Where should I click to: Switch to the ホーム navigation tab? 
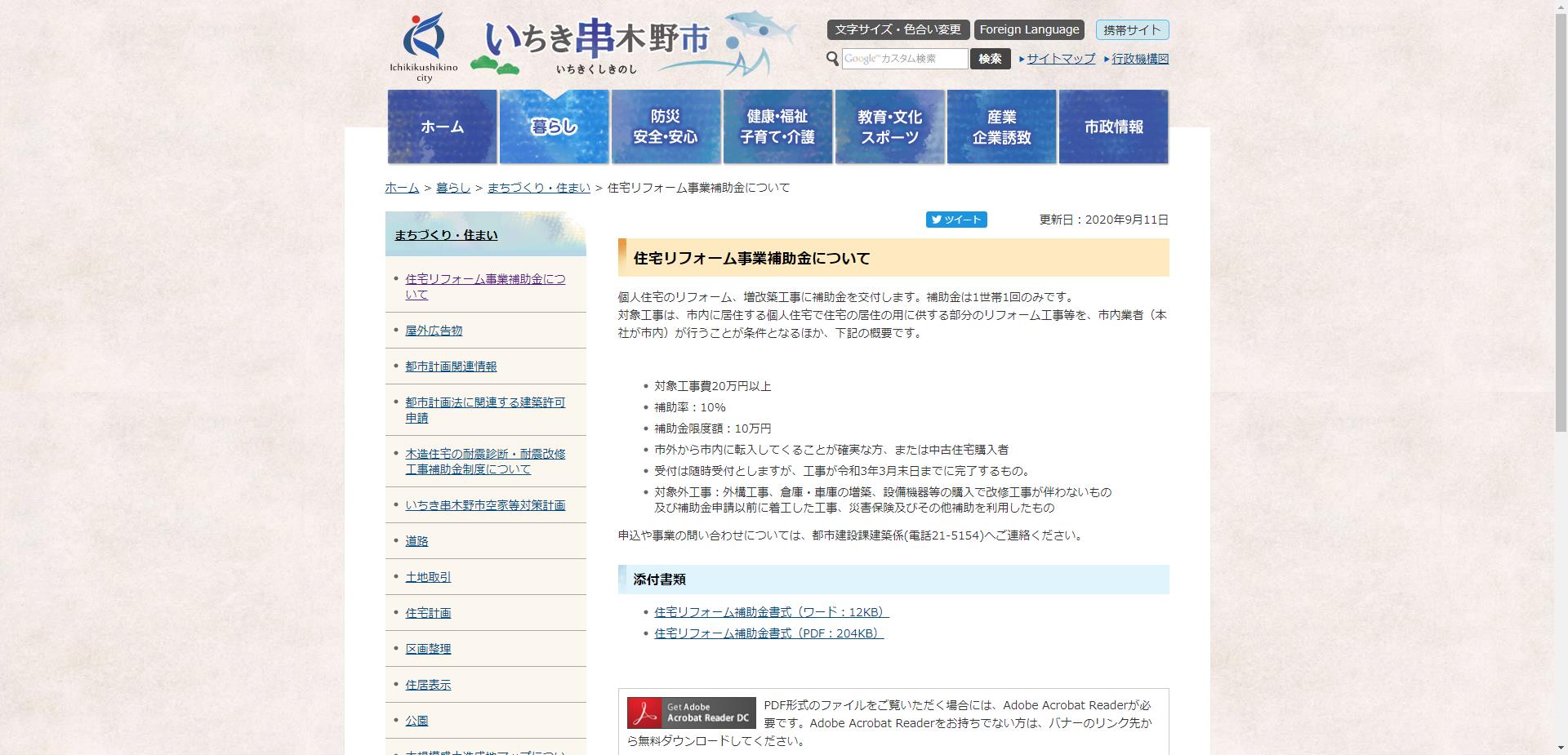[442, 126]
